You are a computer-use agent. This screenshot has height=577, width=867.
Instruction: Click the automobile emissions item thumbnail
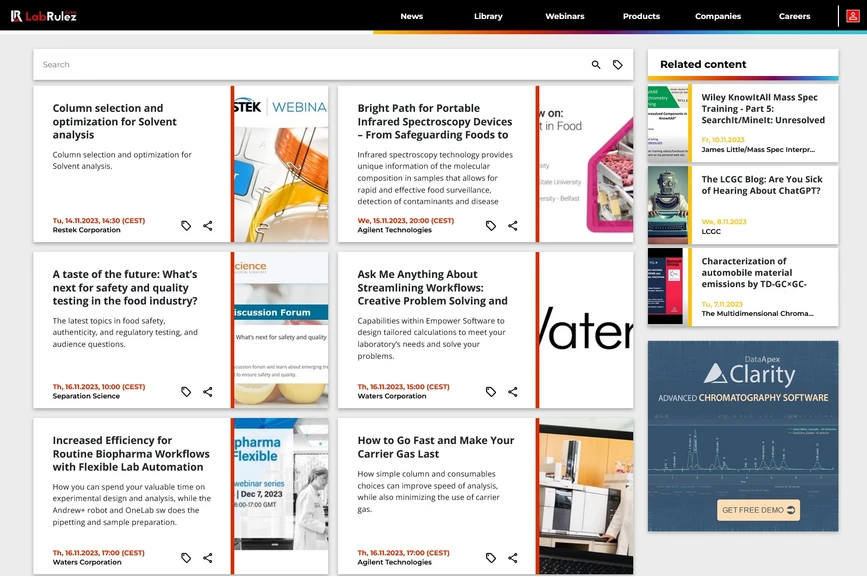[668, 286]
